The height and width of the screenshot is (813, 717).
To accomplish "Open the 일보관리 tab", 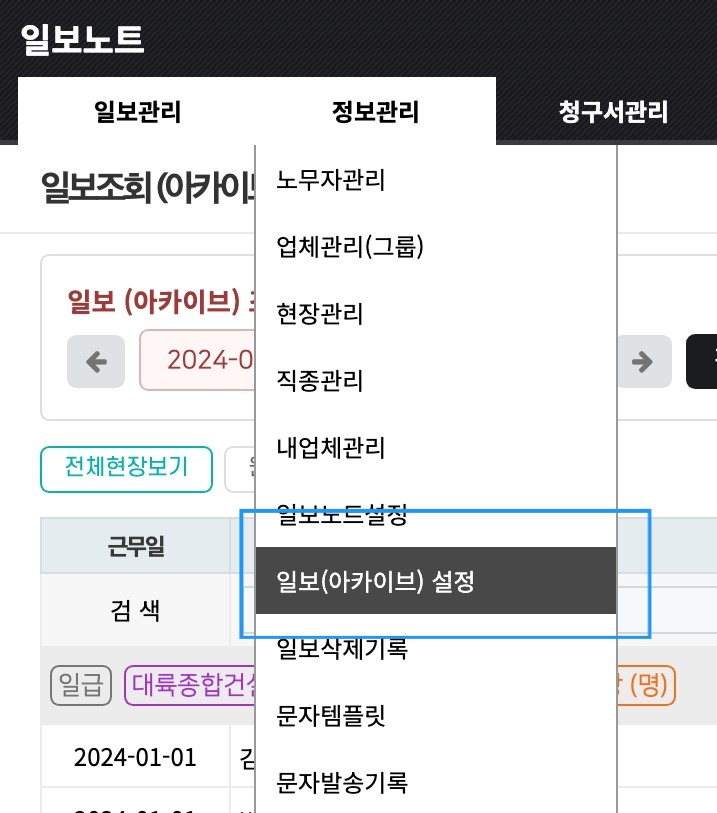I will pyautogui.click(x=137, y=111).
